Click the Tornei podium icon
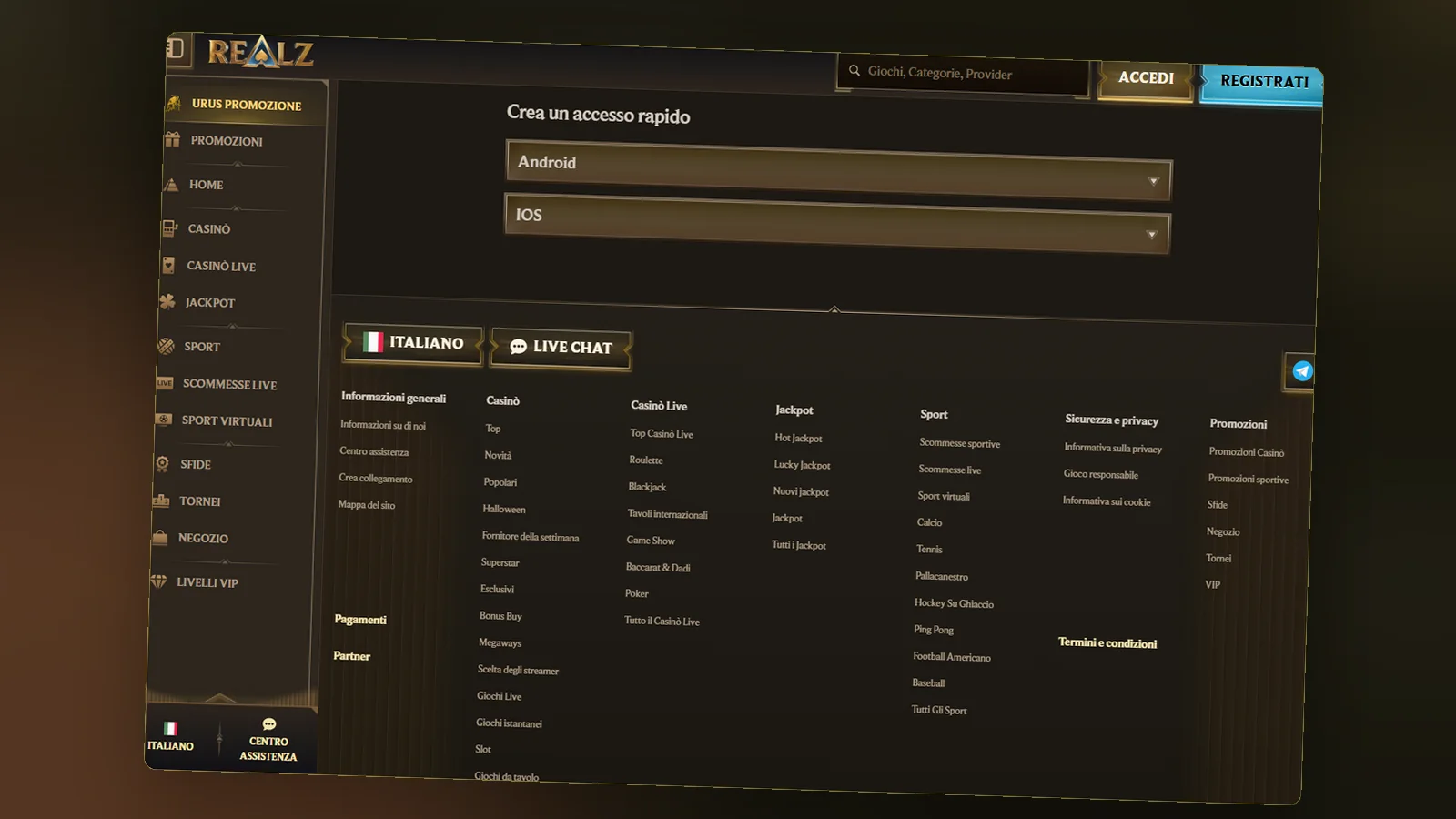This screenshot has height=819, width=1456. pos(161,500)
